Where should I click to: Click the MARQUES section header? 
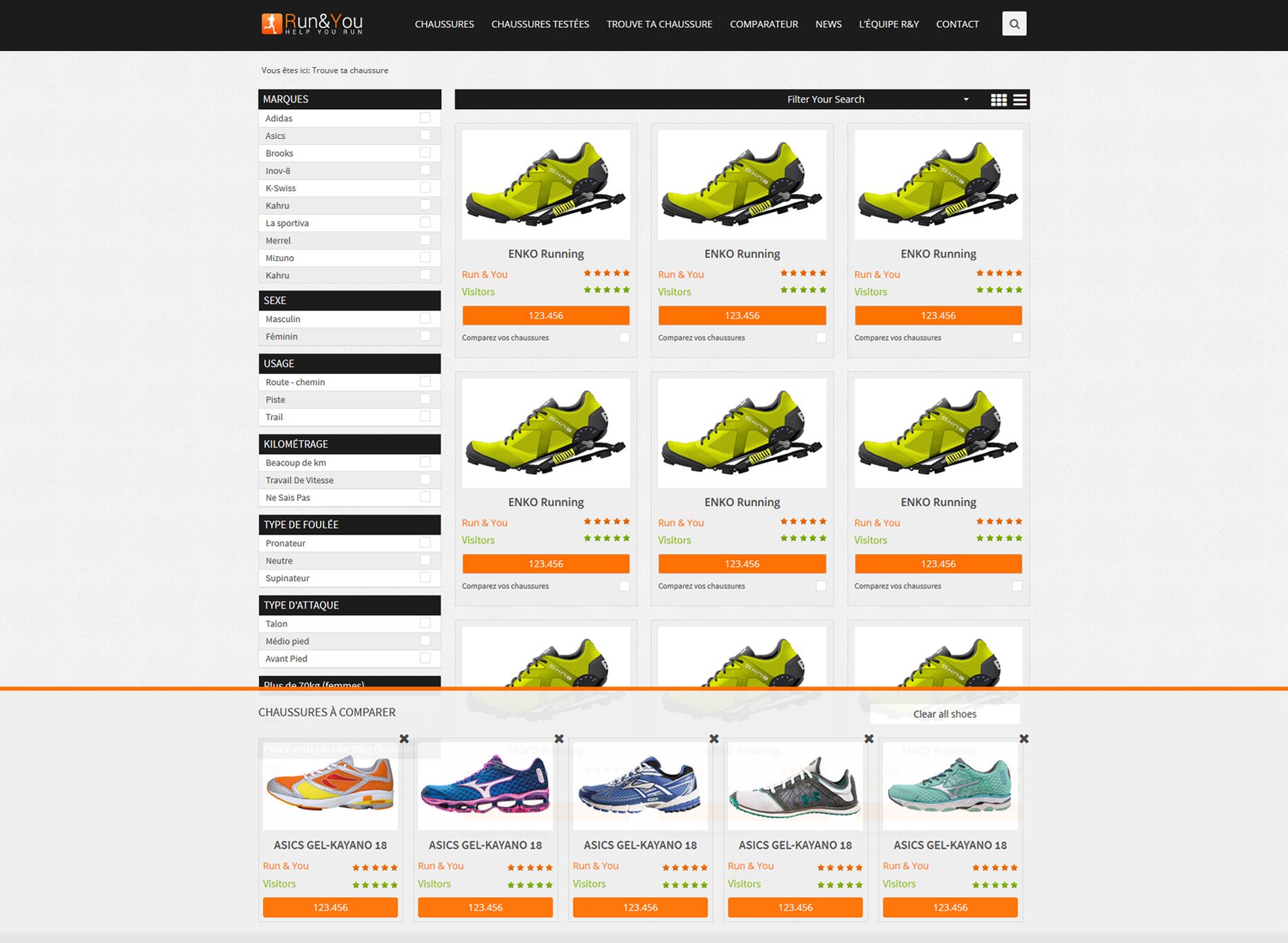pos(350,99)
